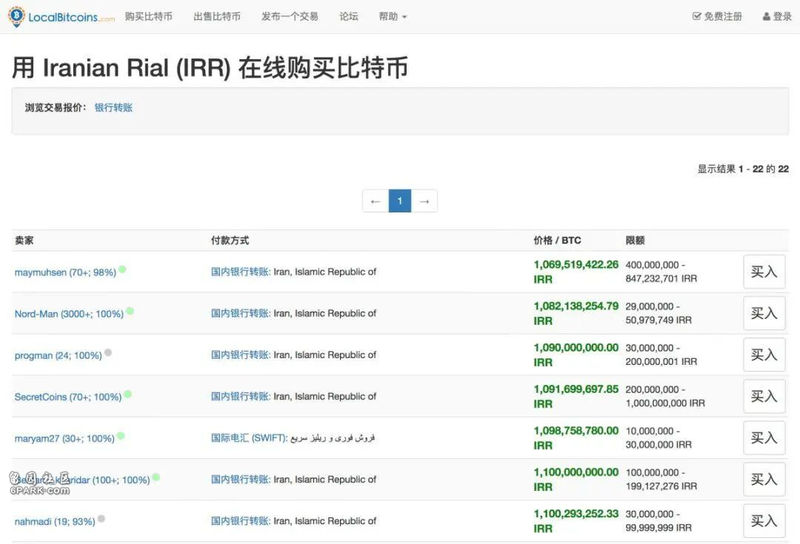Open seller nahmadi's profile
800x544 pixels.
pos(55,522)
